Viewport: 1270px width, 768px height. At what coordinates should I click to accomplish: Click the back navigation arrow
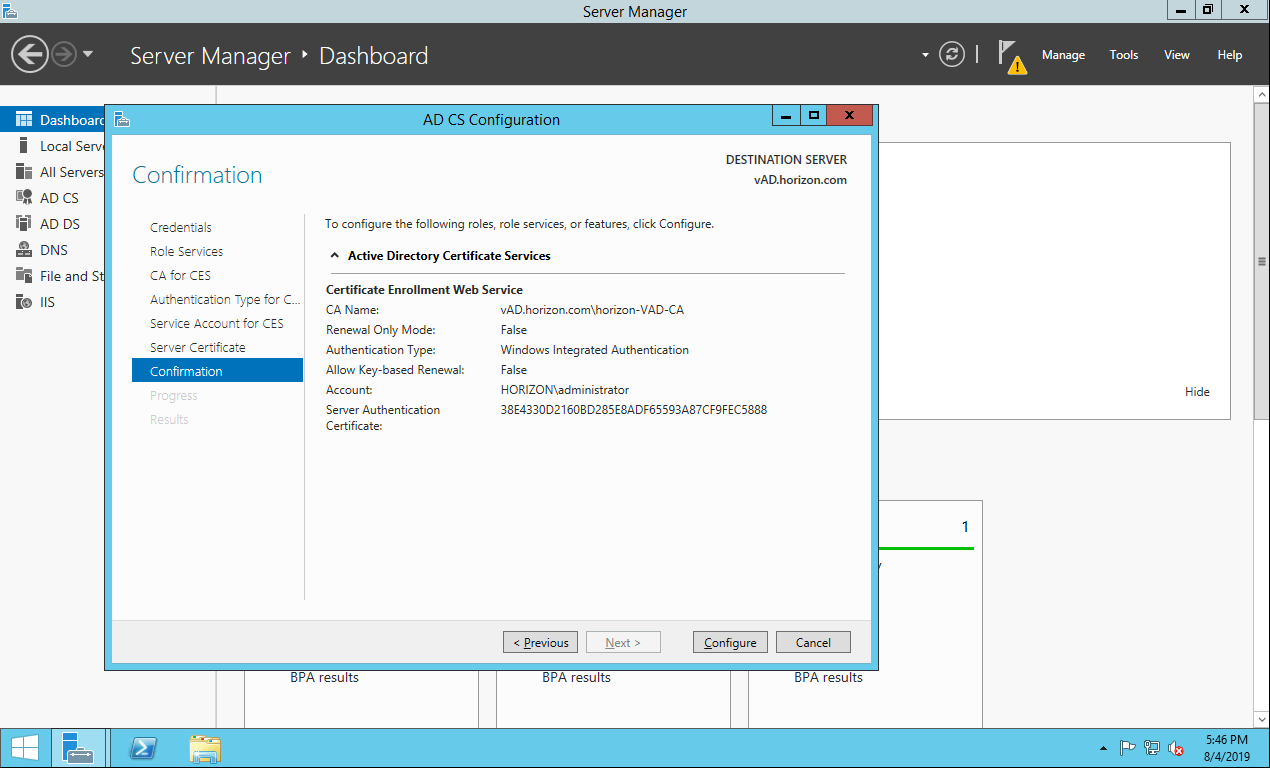30,55
